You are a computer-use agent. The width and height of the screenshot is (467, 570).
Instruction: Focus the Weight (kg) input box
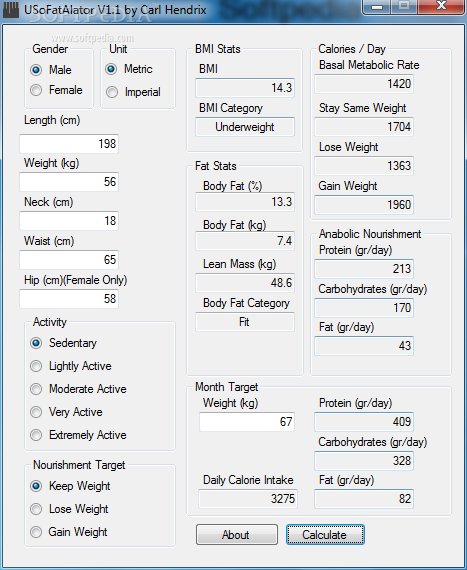coord(69,182)
